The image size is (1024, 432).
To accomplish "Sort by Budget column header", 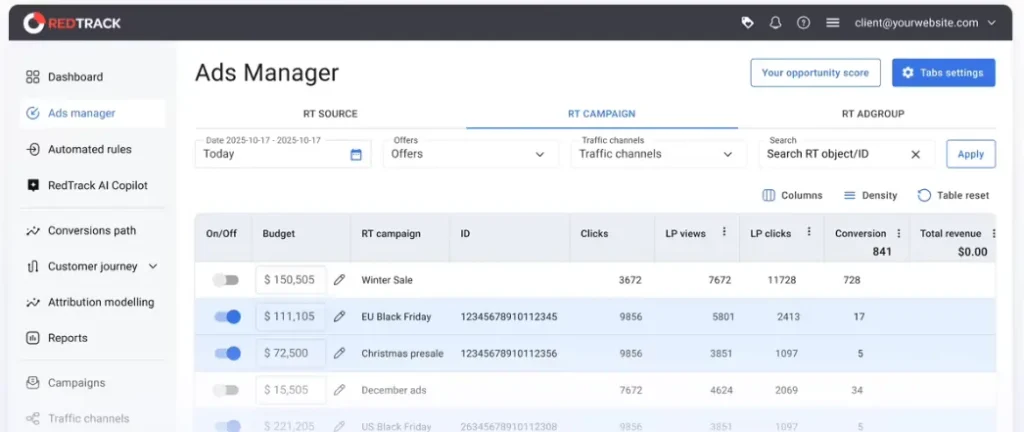I will pos(279,233).
